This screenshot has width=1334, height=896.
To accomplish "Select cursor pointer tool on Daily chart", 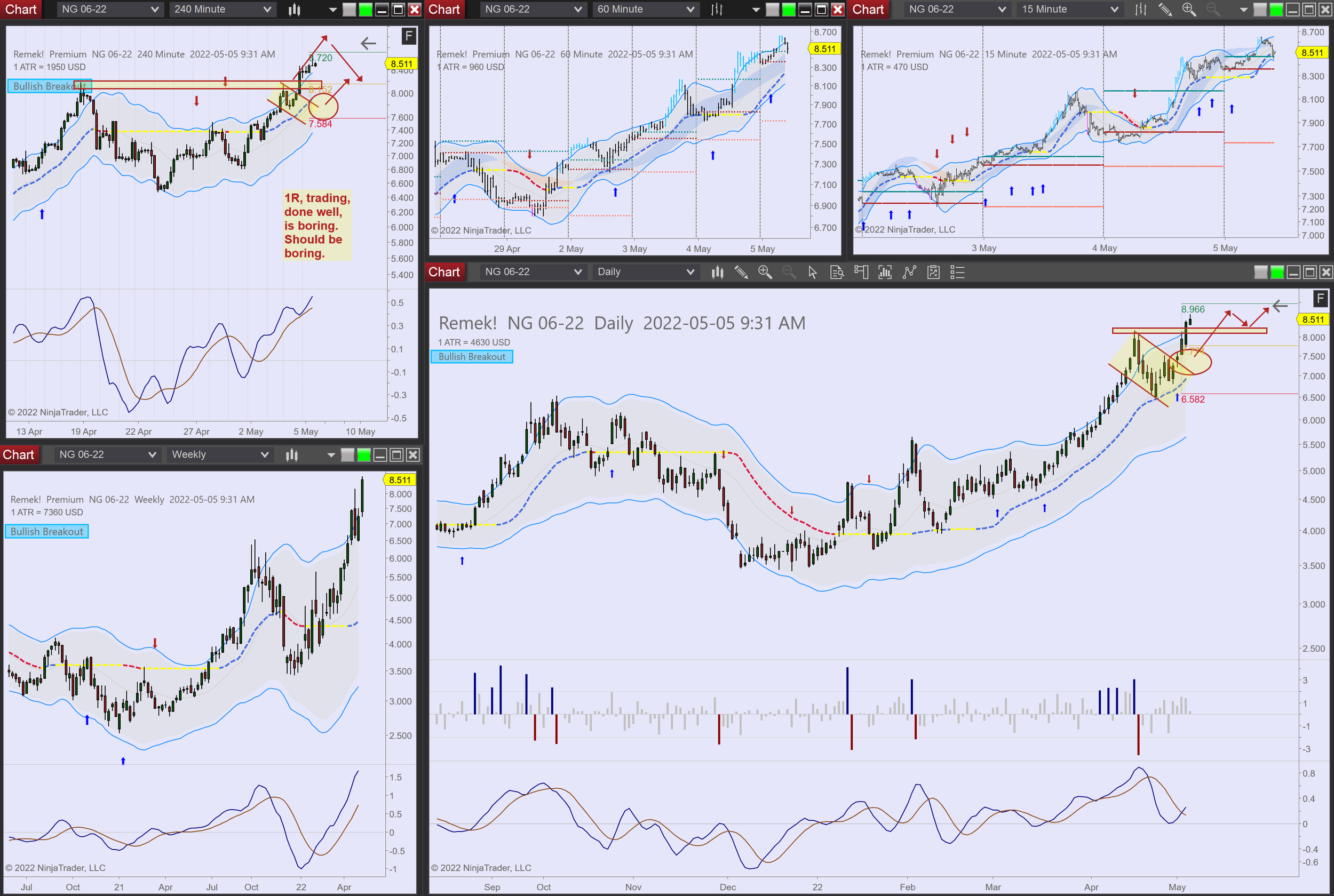I will pyautogui.click(x=813, y=272).
